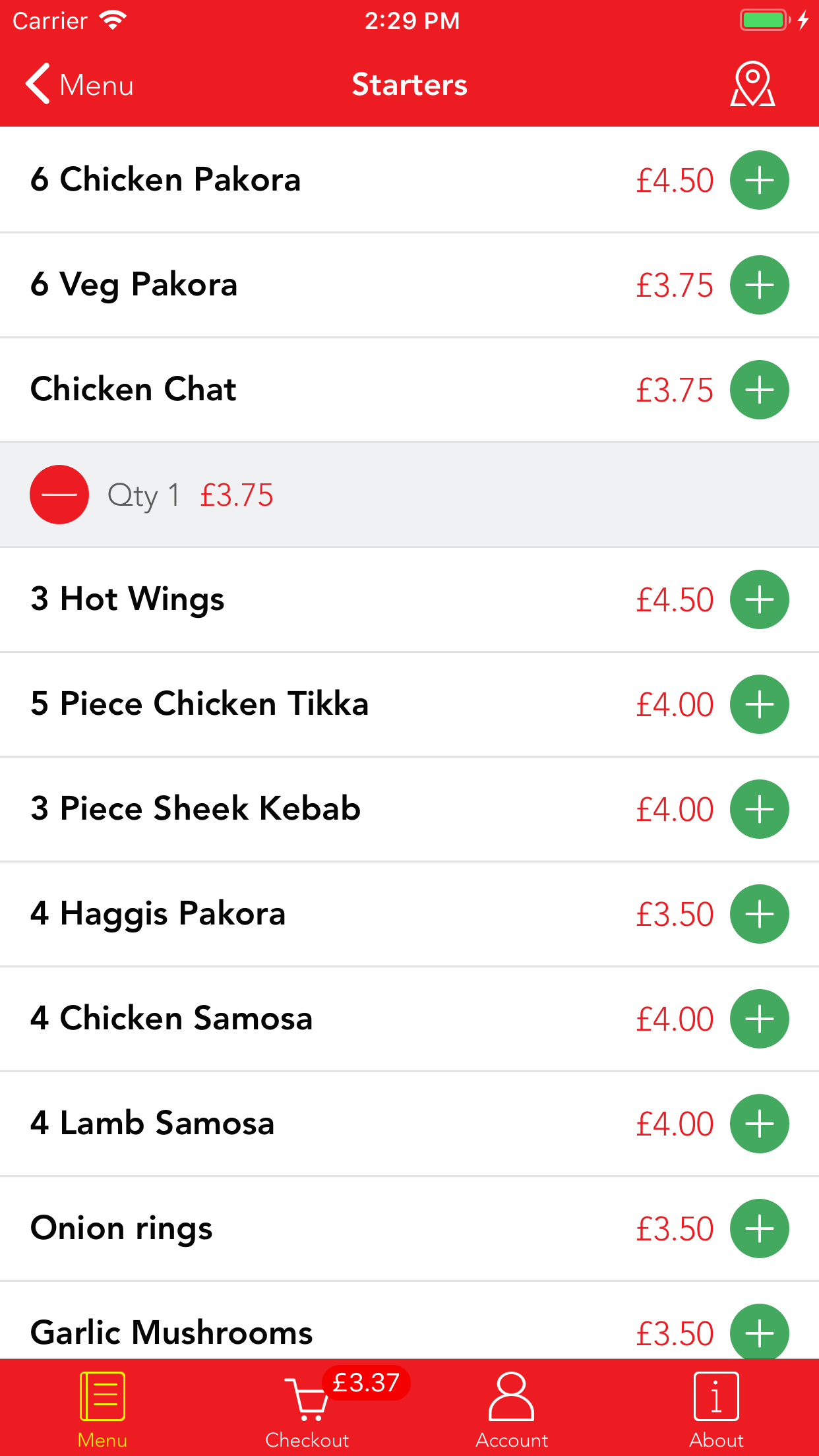Image resolution: width=819 pixels, height=1456 pixels.
Task: Add 5 Piece Chicken Tikka
Action: [x=759, y=704]
